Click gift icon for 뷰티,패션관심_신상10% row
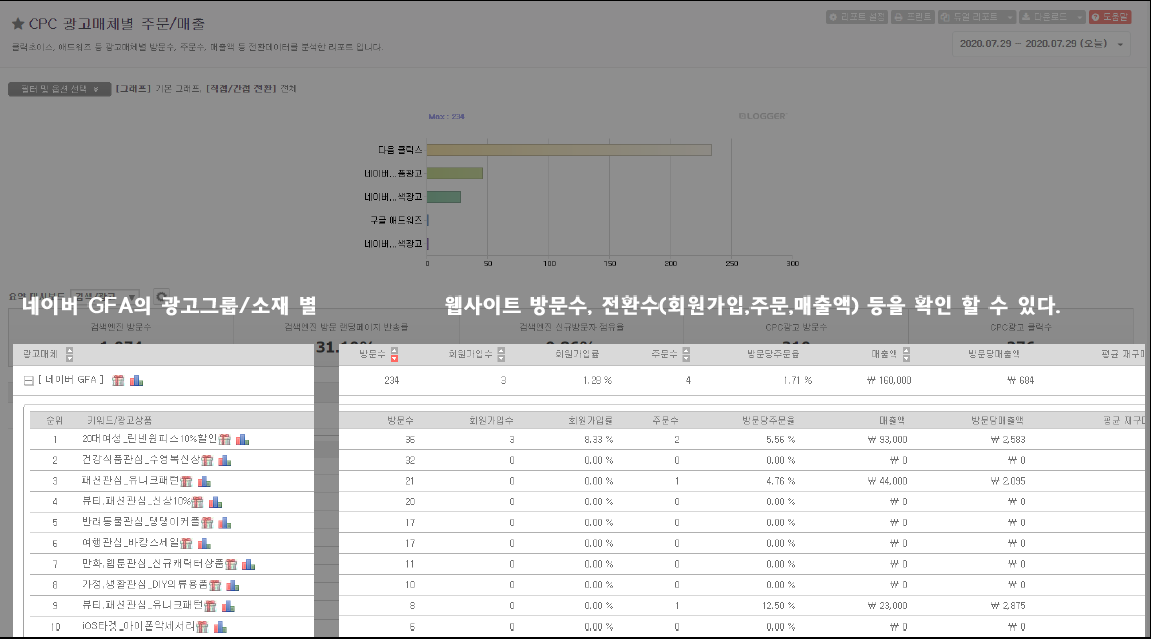1151x639 pixels. click(x=197, y=502)
